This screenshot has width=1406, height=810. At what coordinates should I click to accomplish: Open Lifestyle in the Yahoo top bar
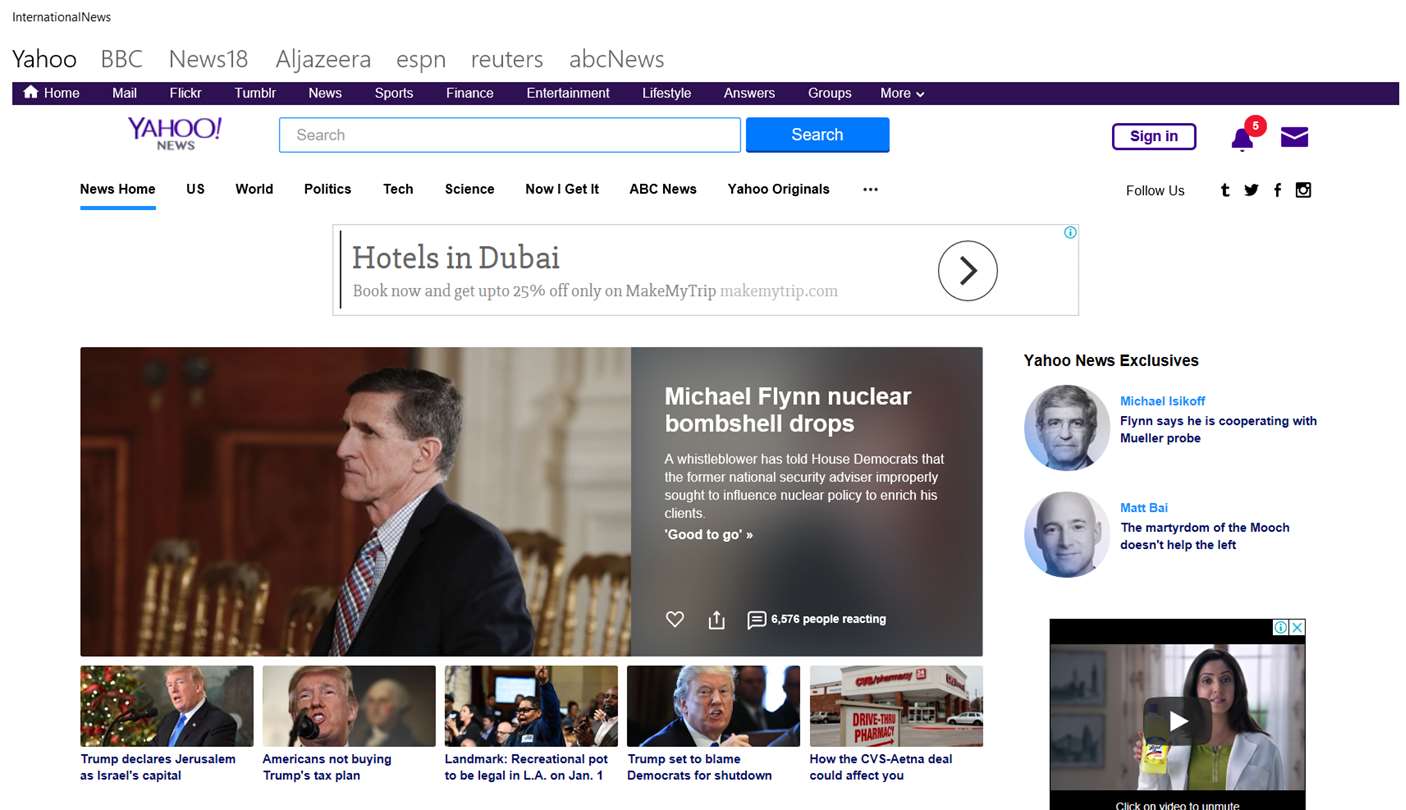(667, 93)
